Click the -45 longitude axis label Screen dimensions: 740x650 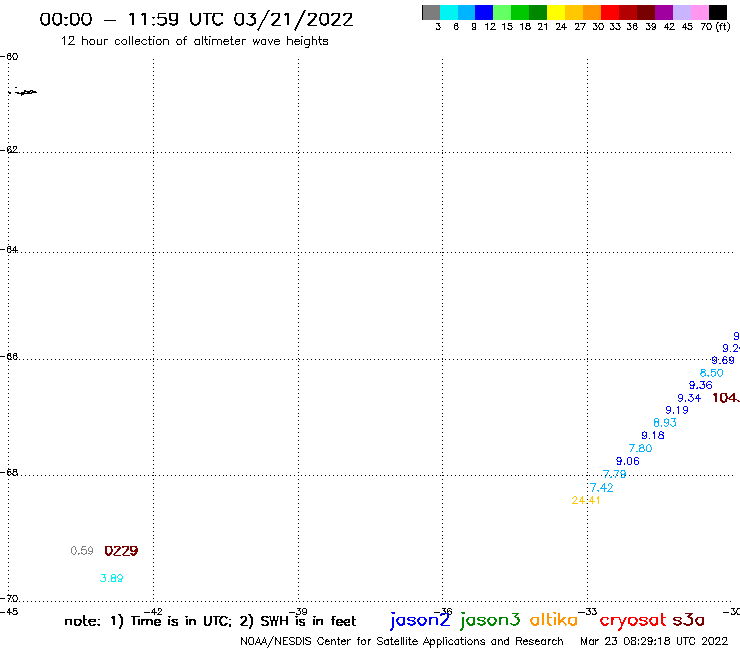[9, 612]
